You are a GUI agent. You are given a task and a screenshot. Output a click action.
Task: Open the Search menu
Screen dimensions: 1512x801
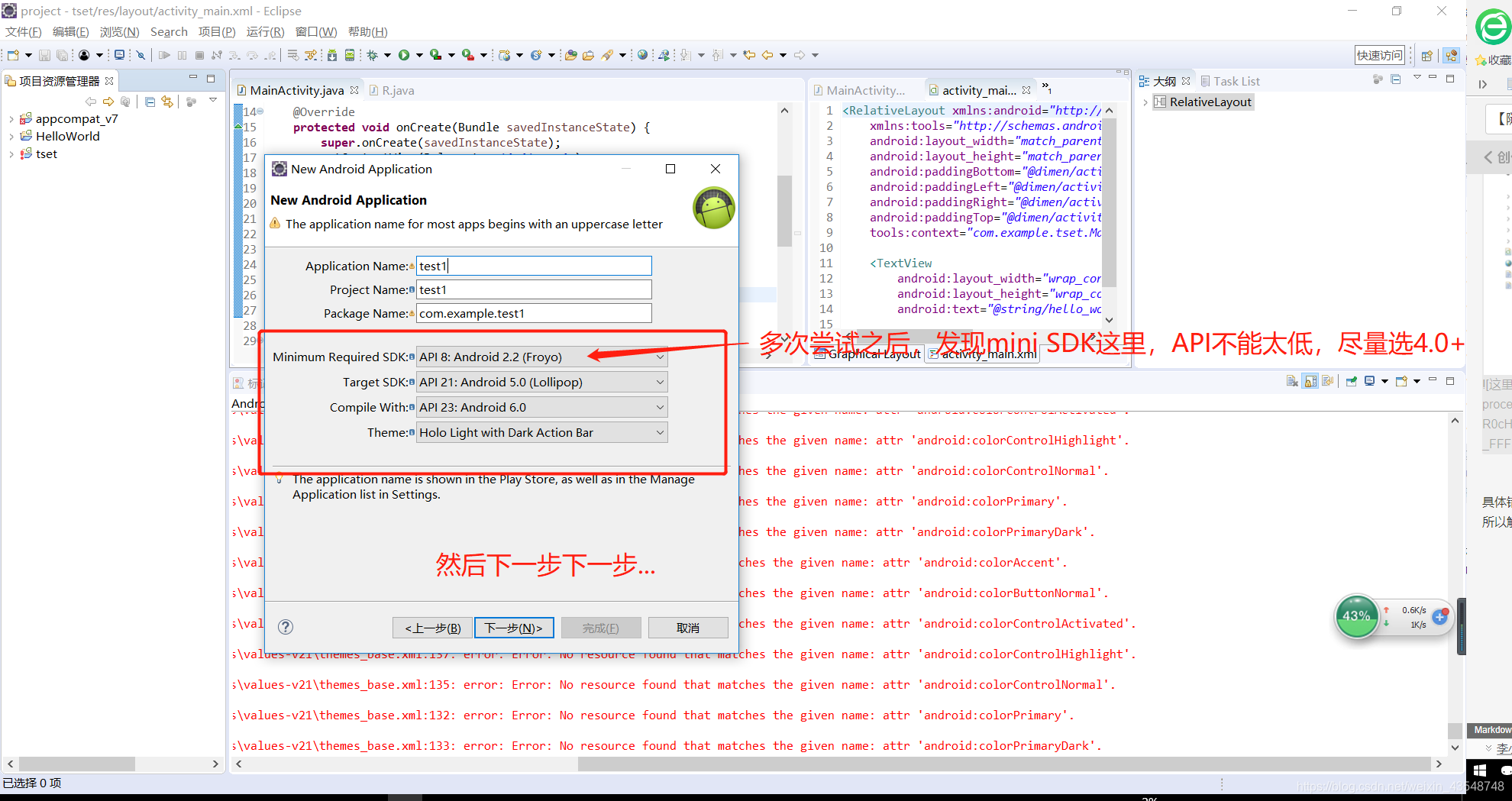pos(169,31)
